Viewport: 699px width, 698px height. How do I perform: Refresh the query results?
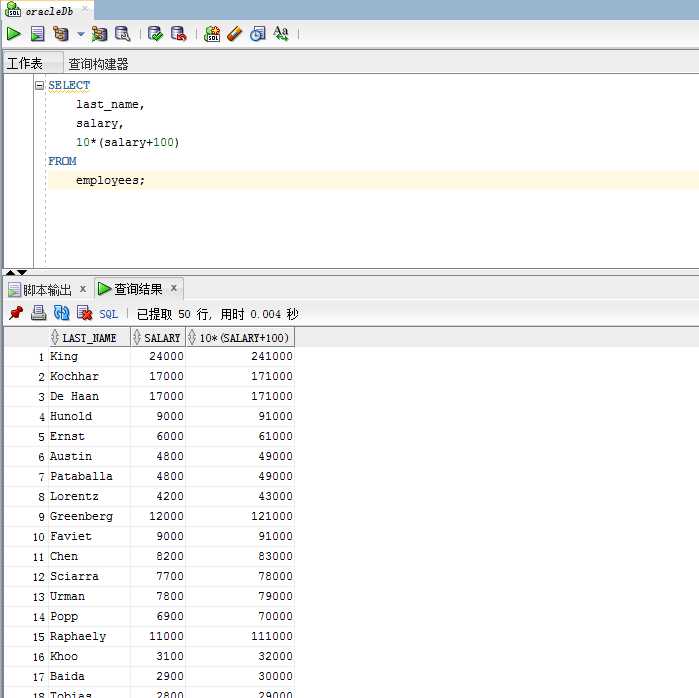pyautogui.click(x=62, y=313)
